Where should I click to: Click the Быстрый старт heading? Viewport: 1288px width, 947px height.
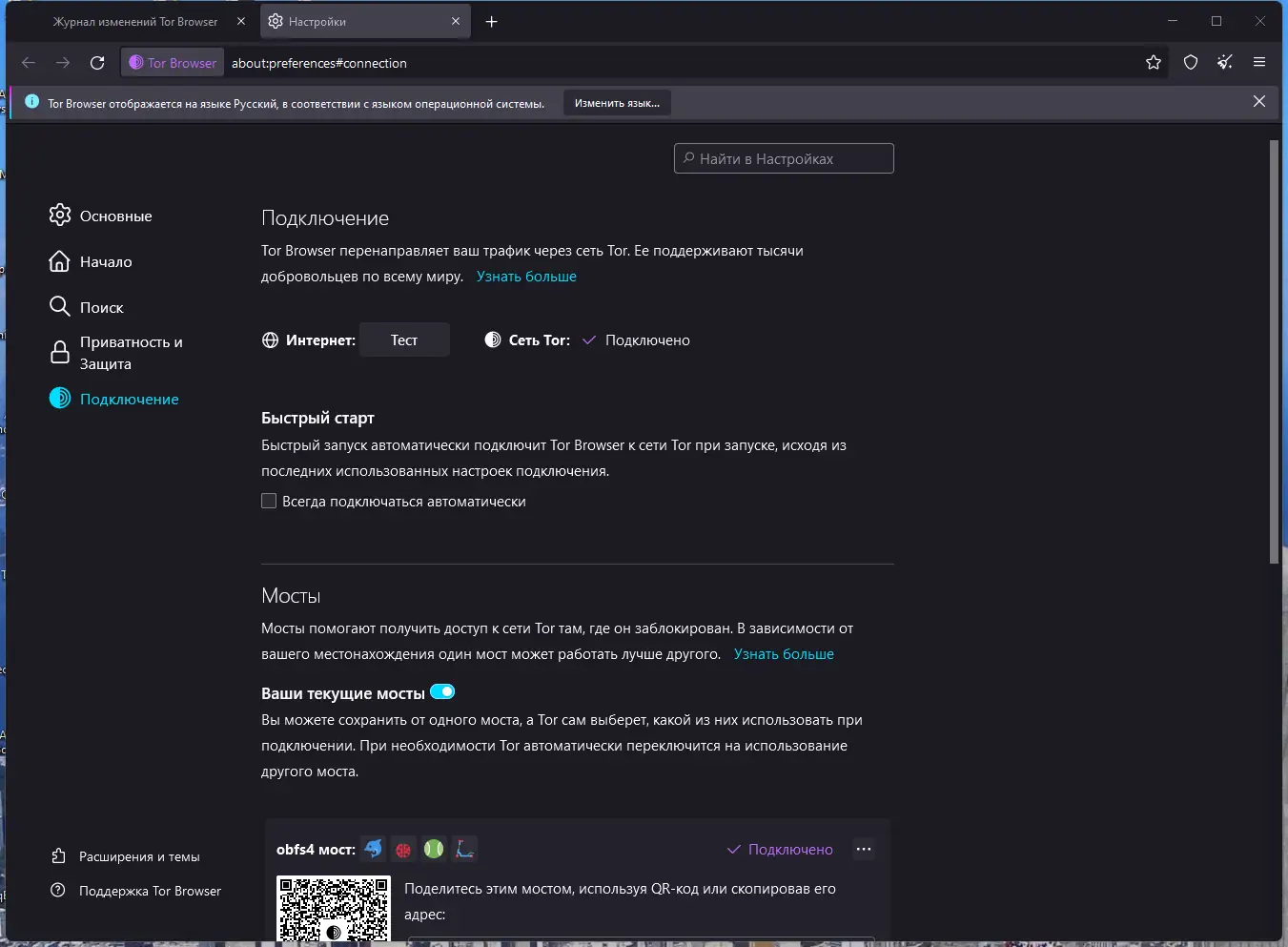tap(317, 418)
